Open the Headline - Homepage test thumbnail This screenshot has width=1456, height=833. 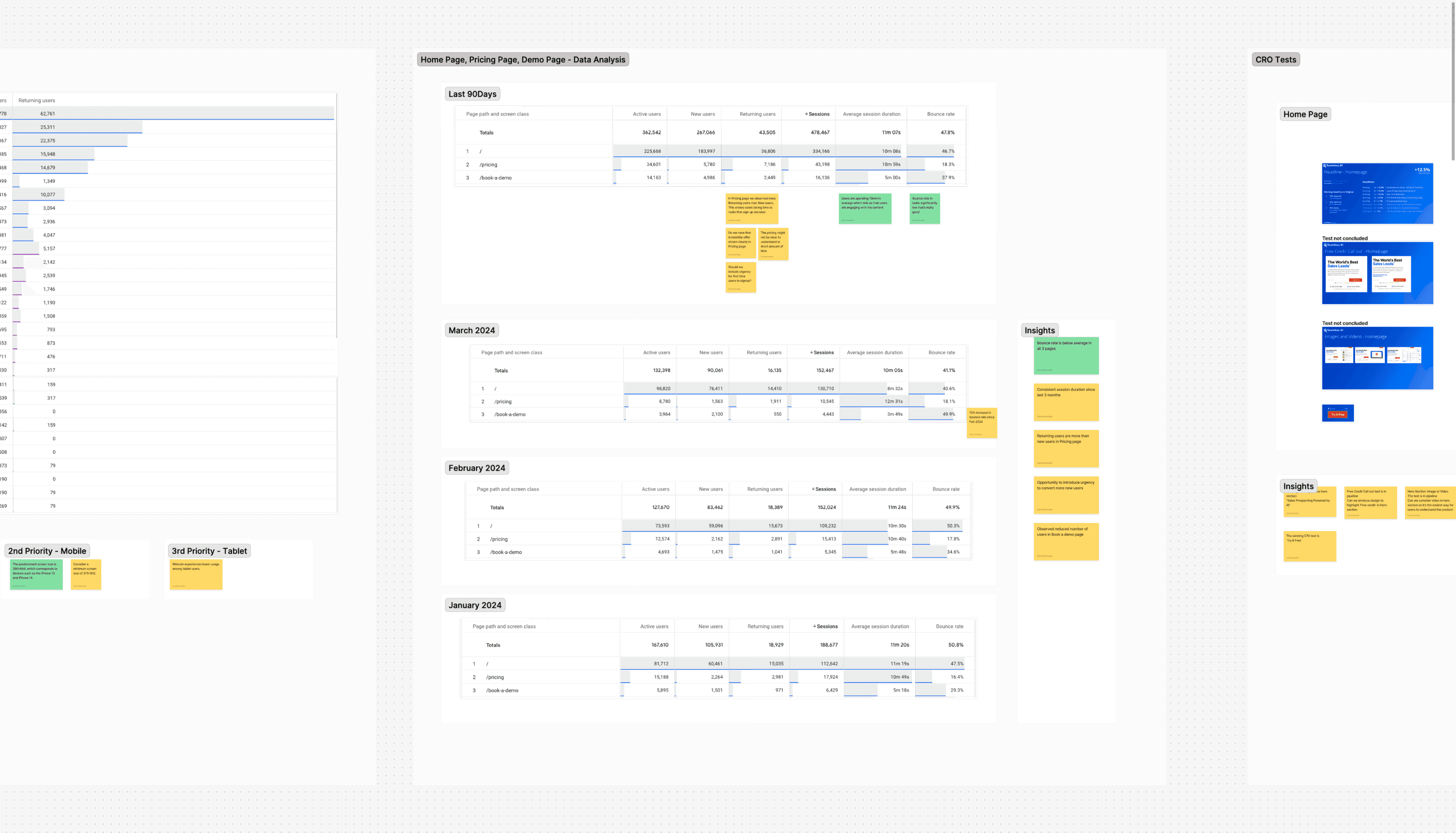[x=1377, y=193]
